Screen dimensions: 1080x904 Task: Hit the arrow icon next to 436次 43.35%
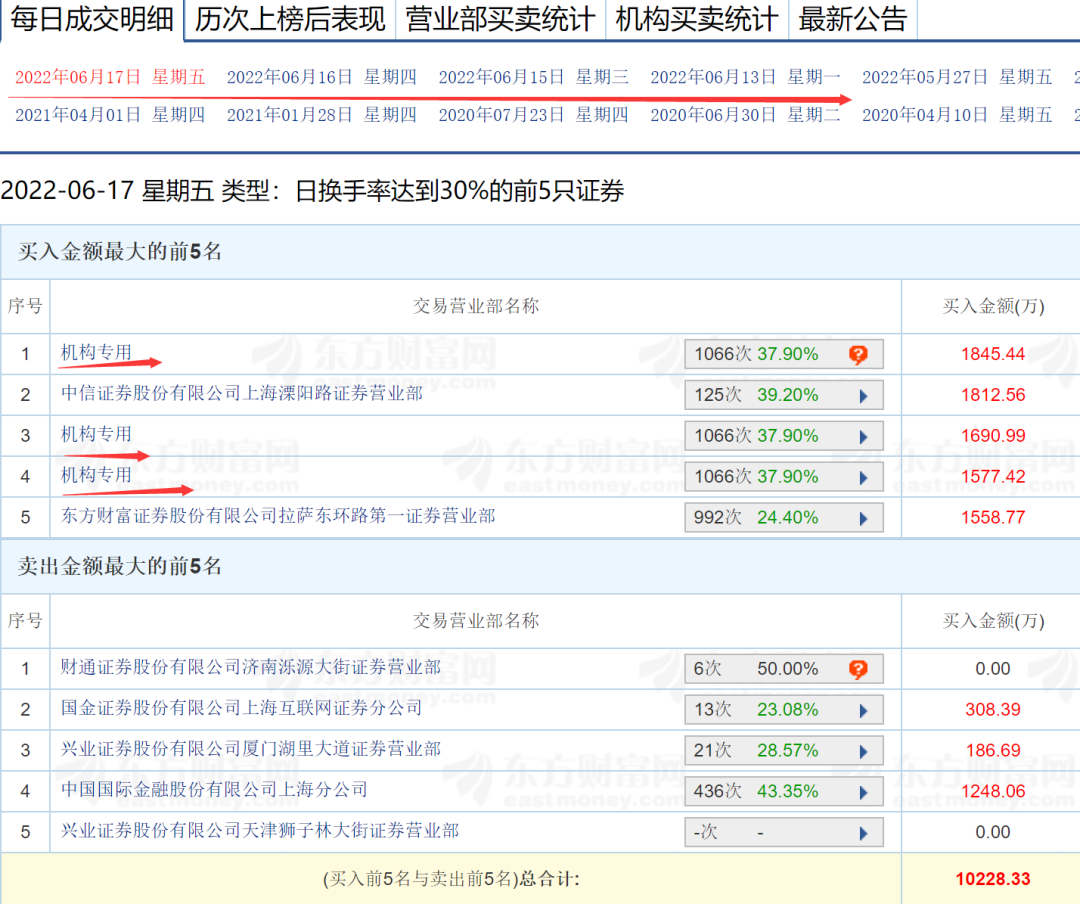pos(863,792)
